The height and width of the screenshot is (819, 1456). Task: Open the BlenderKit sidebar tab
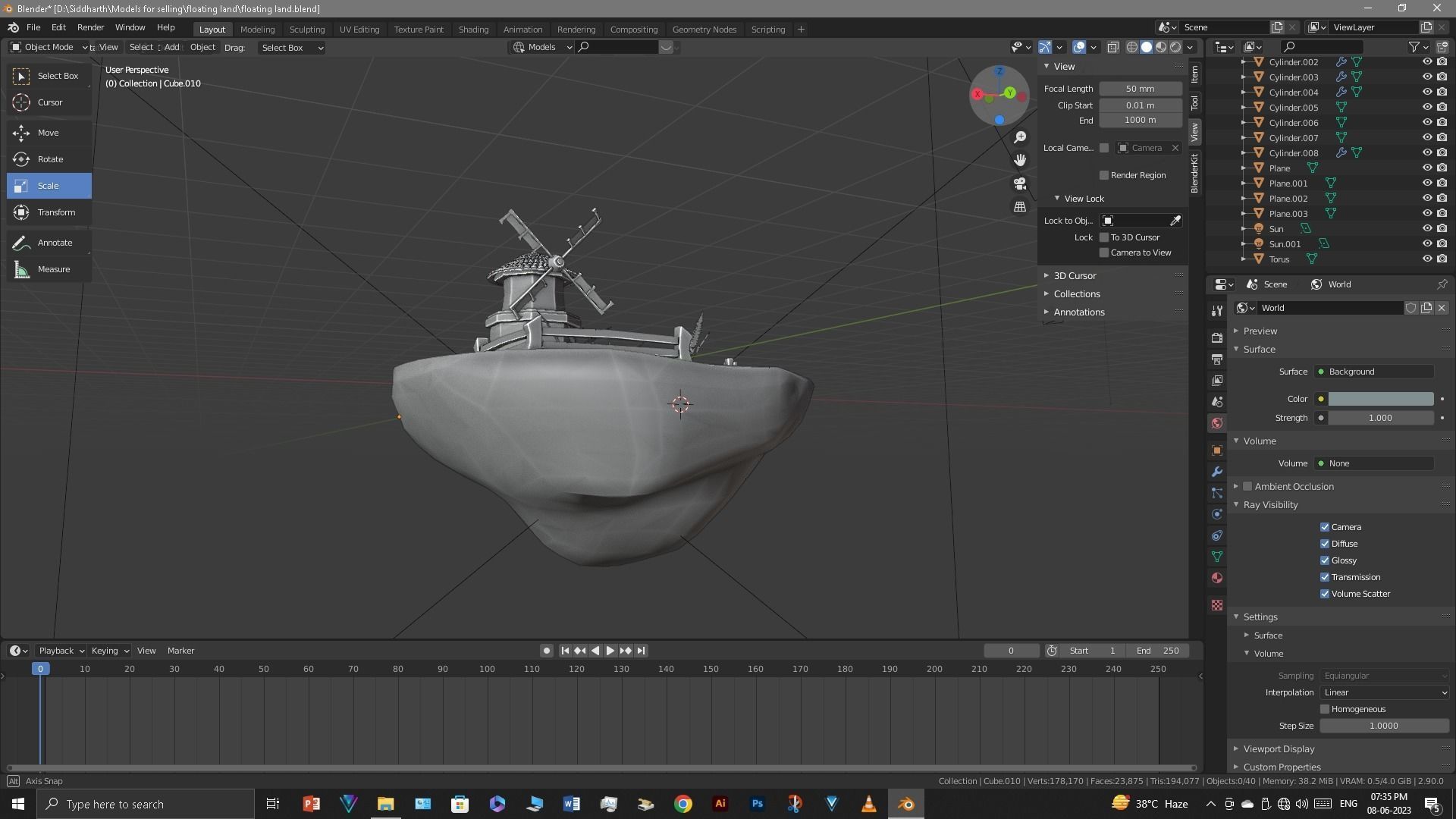point(1194,173)
